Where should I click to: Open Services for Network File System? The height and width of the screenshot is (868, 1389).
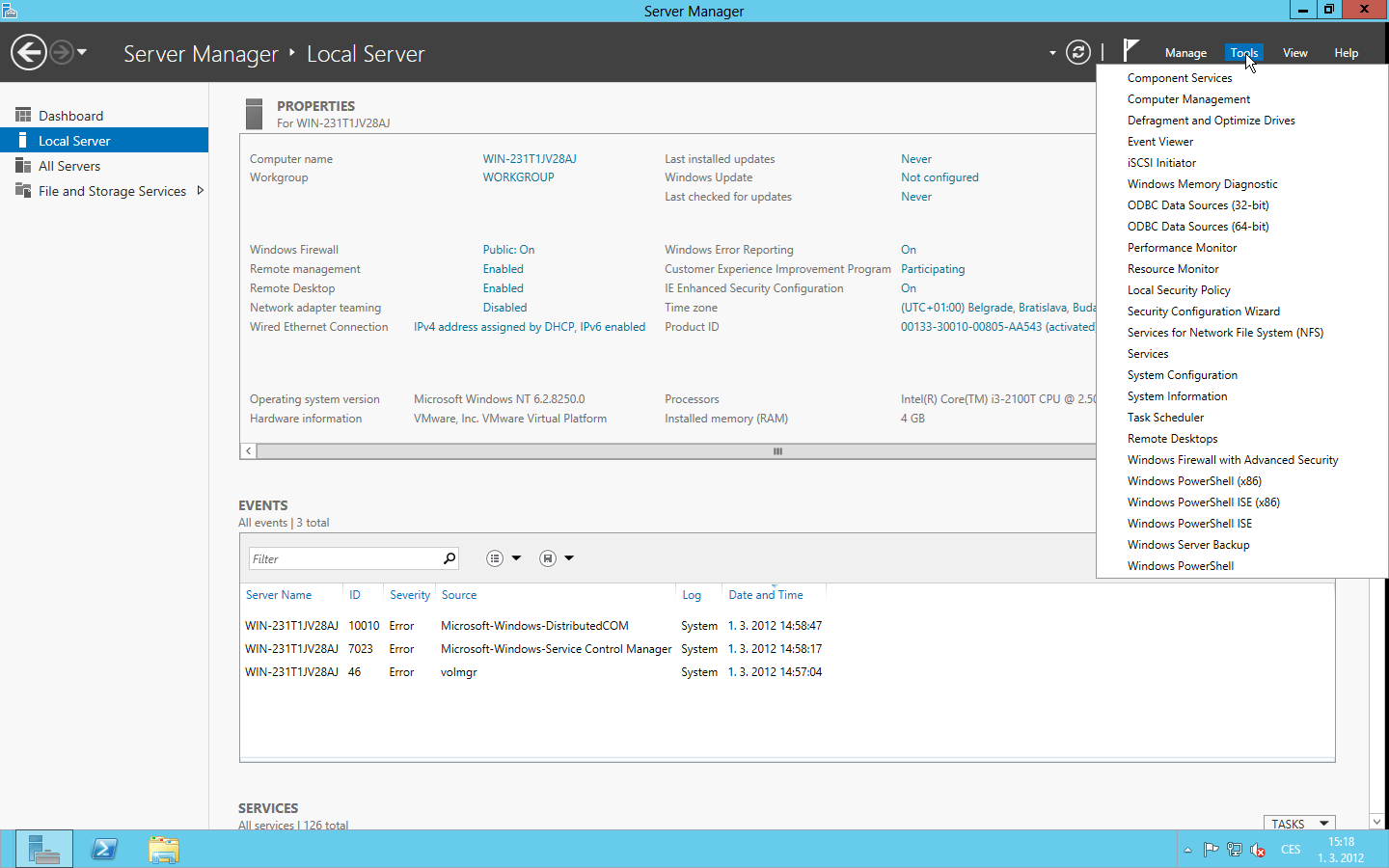1225,333
